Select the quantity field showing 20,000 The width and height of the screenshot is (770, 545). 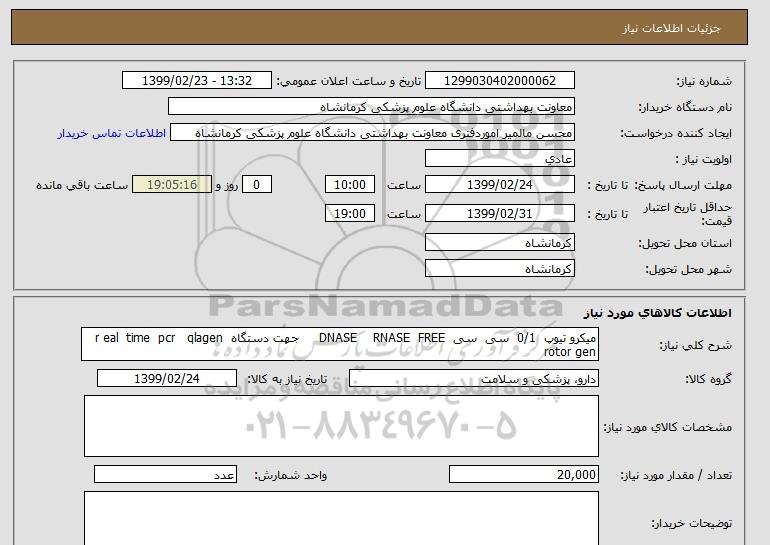click(x=524, y=475)
